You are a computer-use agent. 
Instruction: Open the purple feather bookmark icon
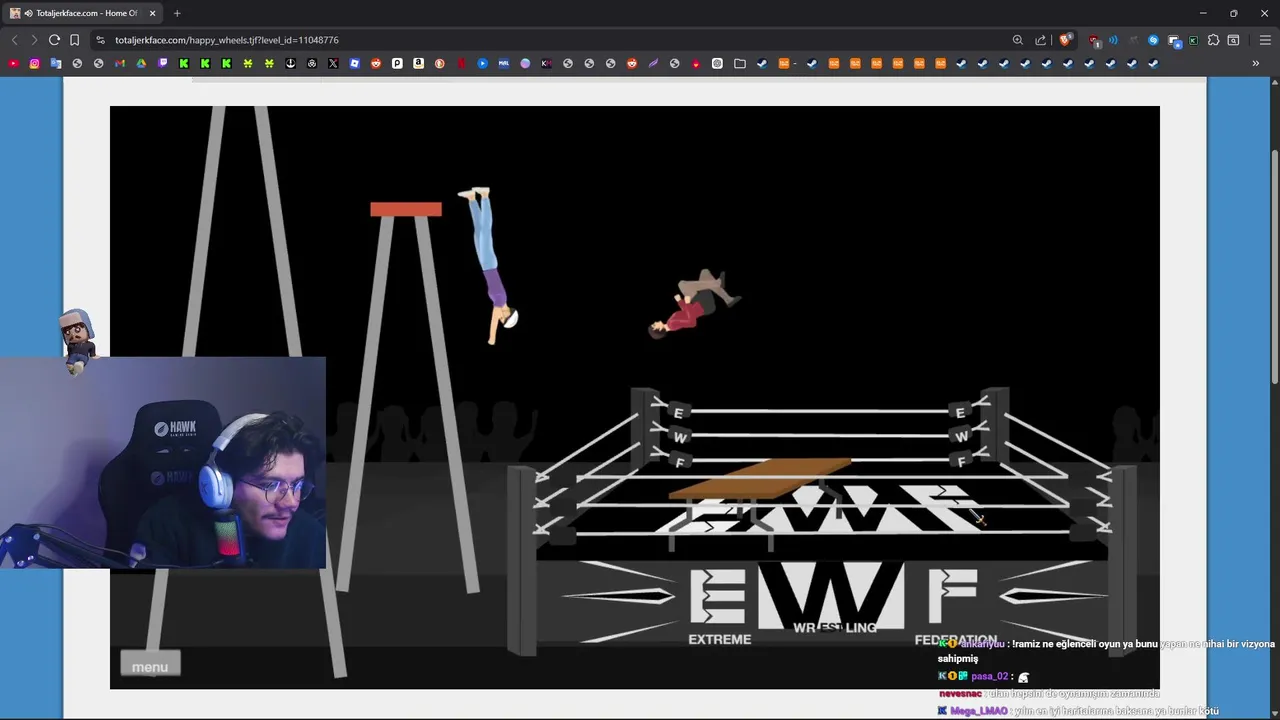click(x=653, y=63)
